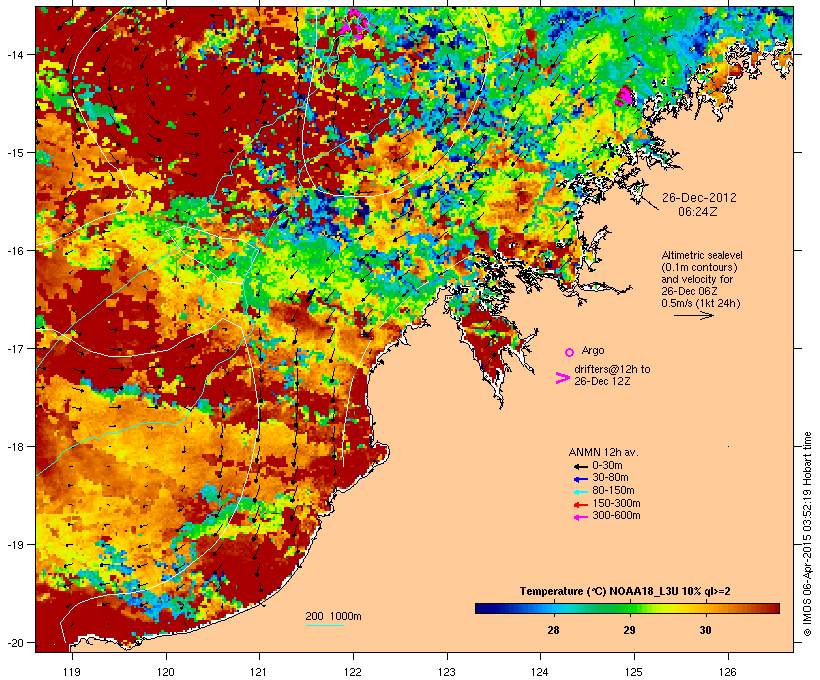Click the longitude axis label 124
Screen dimensions: 820x680
pyautogui.click(x=540, y=672)
